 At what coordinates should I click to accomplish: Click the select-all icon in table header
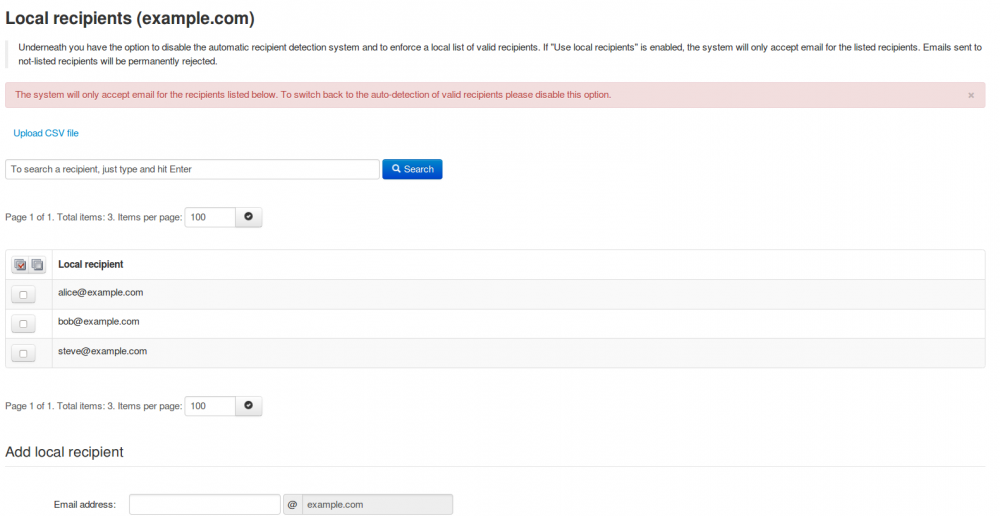point(20,265)
